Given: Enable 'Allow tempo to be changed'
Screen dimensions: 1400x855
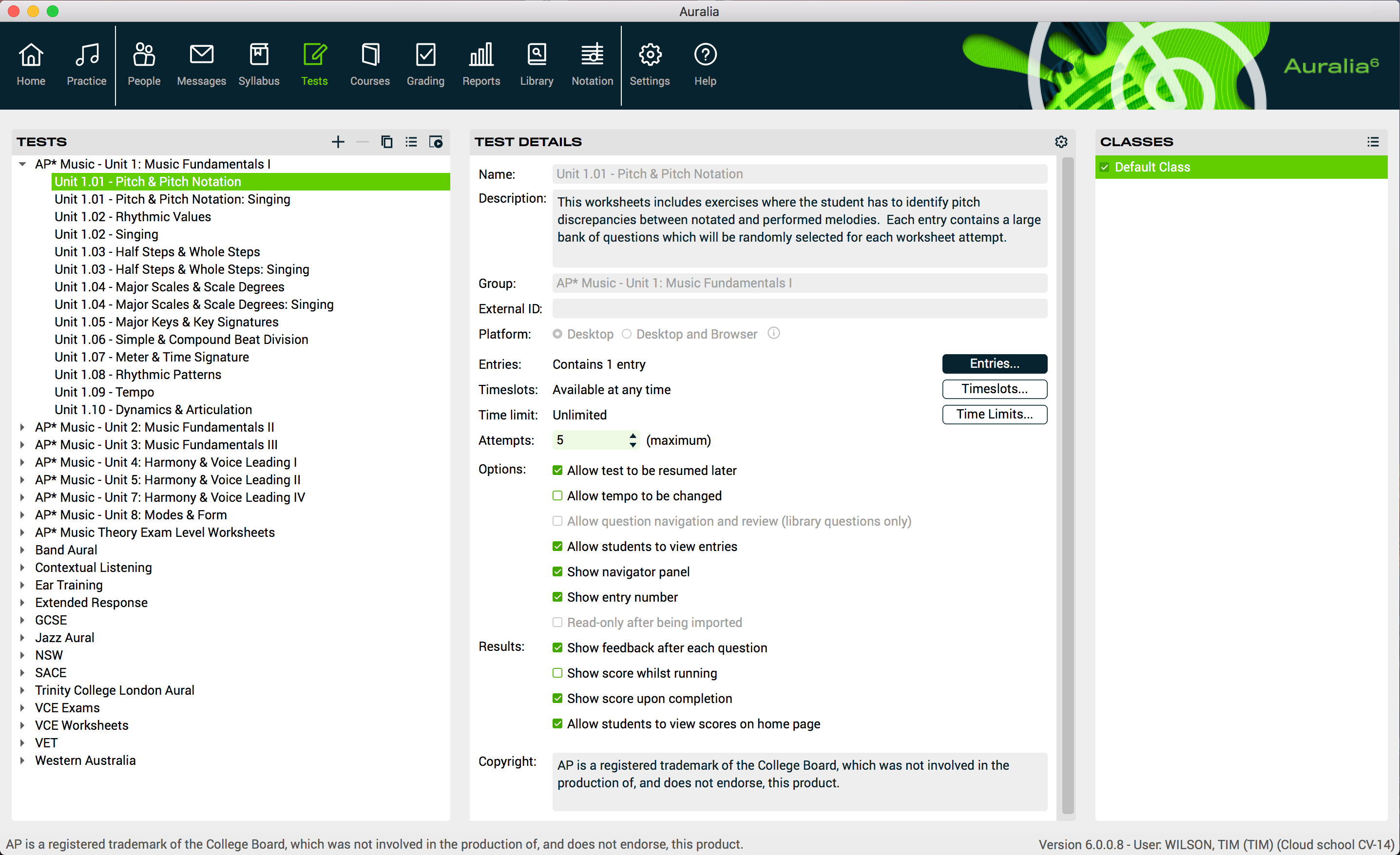Looking at the screenshot, I should (x=557, y=495).
